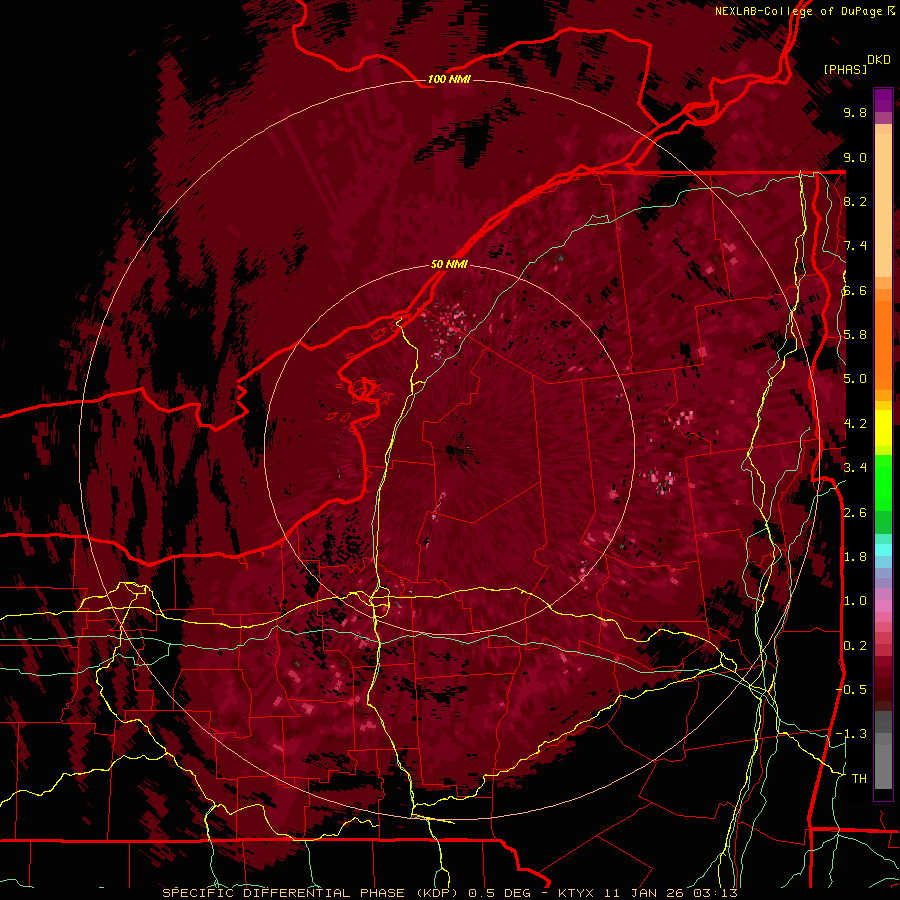Click the TH threshold label on the legend
900x900 pixels.
tap(859, 778)
